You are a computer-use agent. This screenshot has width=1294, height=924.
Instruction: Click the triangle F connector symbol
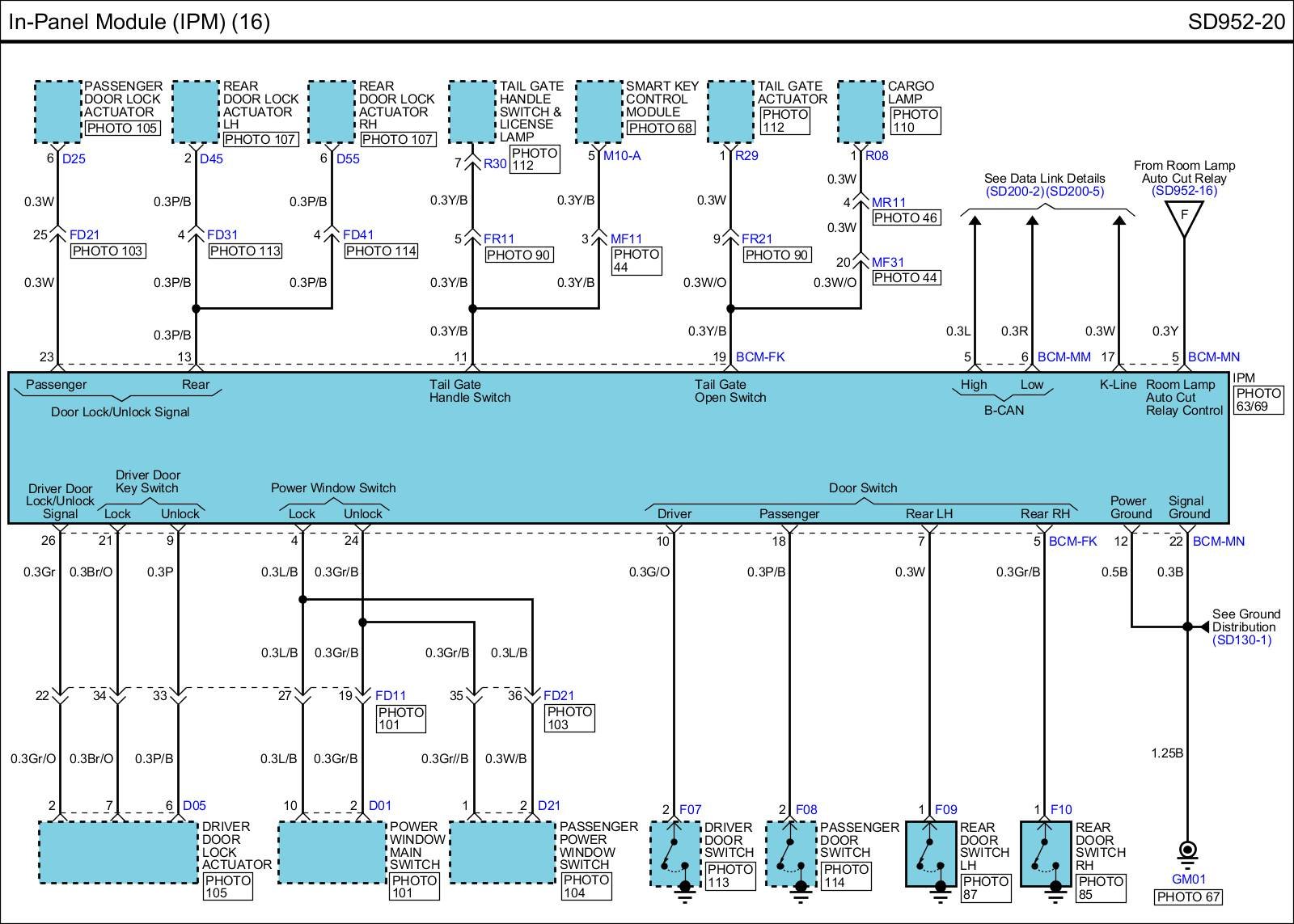pyautogui.click(x=1184, y=217)
